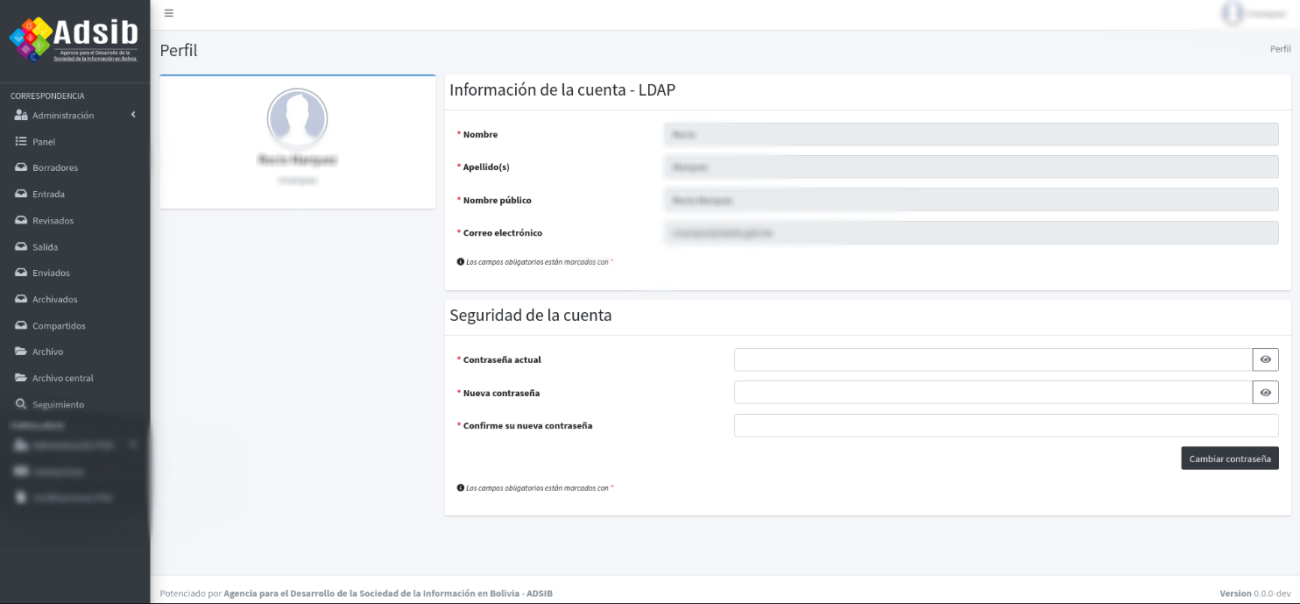The width and height of the screenshot is (1300, 604).
Task: Click the Seguimiento search icon
Action: [x=20, y=404]
